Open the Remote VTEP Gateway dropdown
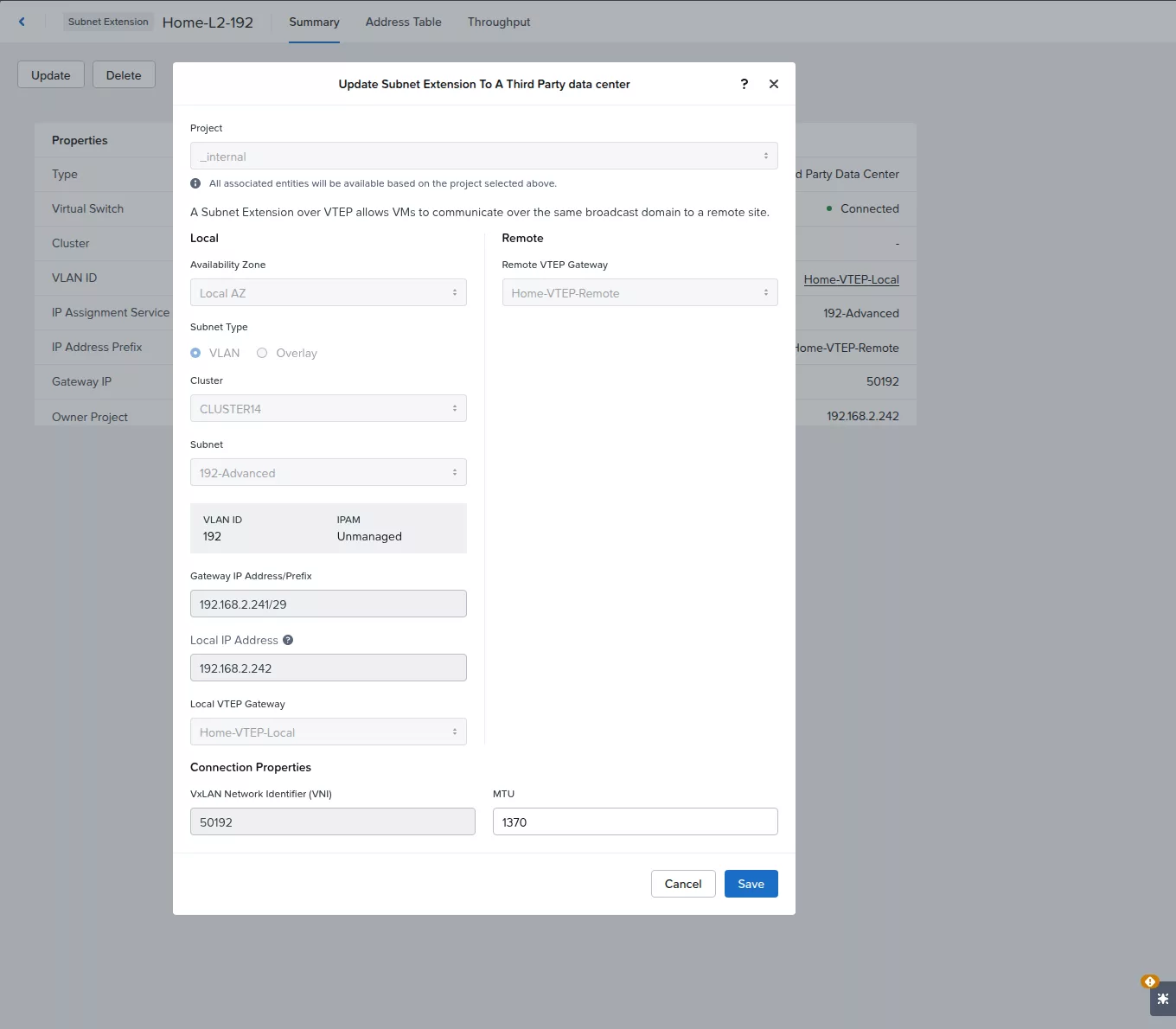 640,292
